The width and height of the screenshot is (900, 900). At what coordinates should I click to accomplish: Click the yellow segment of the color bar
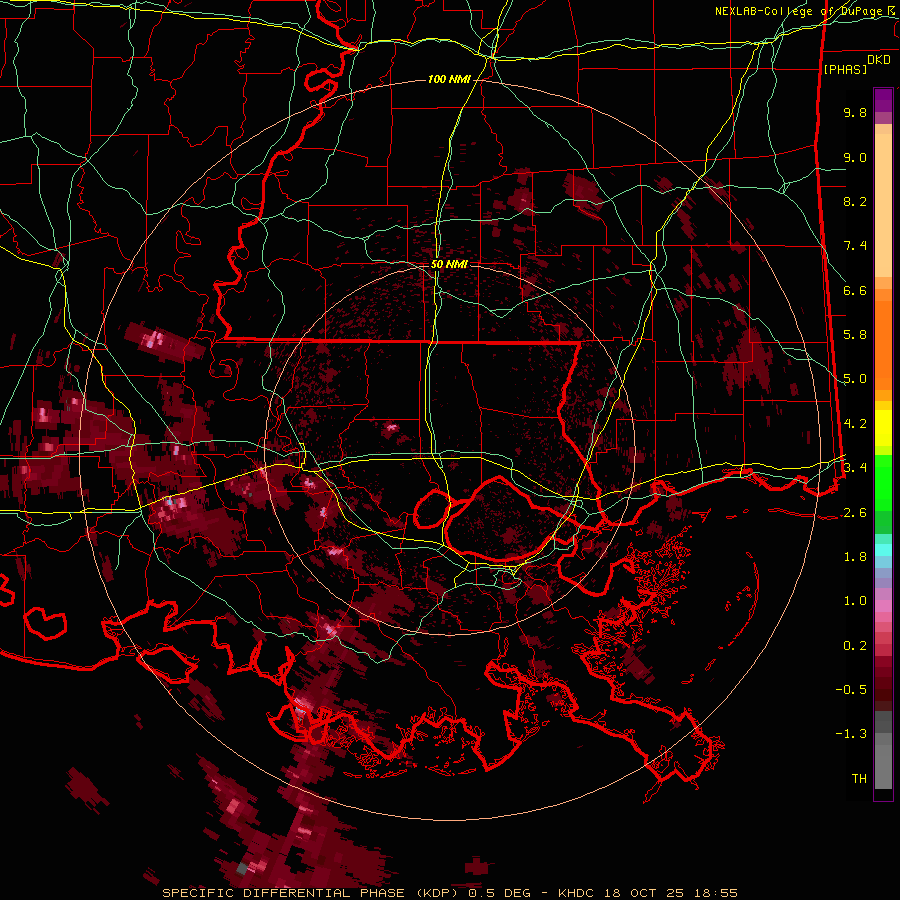tap(883, 428)
